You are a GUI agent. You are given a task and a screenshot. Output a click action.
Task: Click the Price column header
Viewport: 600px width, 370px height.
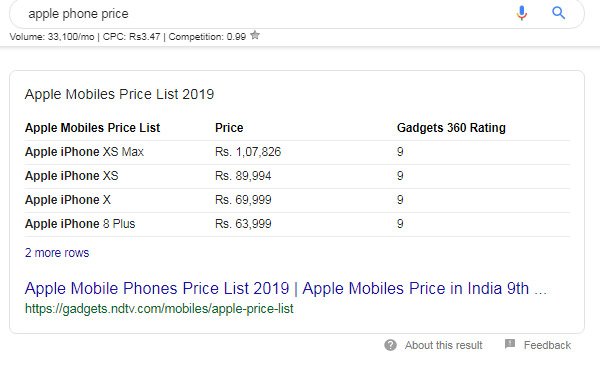tap(229, 128)
